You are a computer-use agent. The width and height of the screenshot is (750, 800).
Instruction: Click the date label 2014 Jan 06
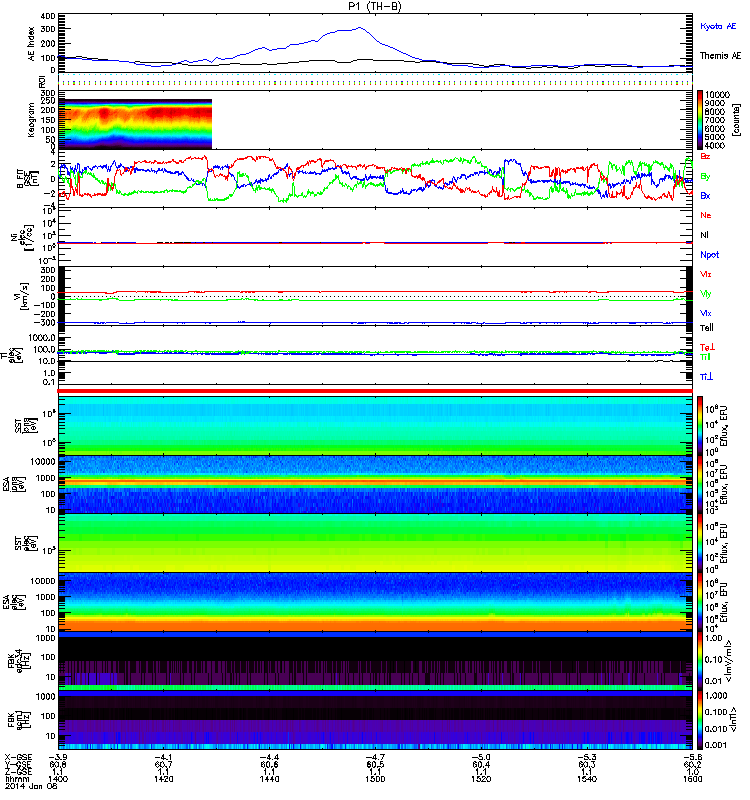[32, 786]
